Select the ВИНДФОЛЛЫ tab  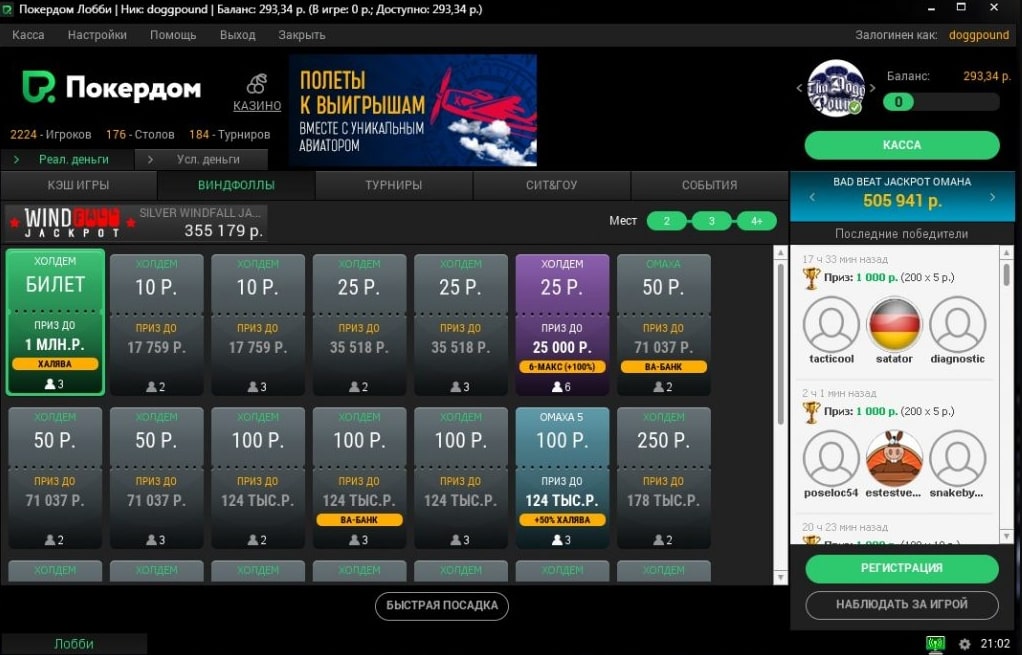[x=237, y=185]
